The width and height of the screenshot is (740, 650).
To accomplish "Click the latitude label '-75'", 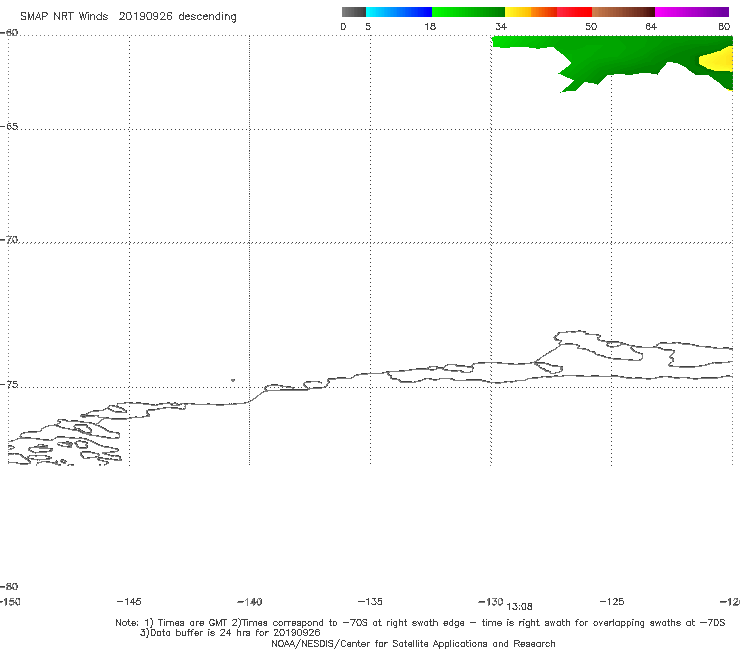I will (9, 385).
